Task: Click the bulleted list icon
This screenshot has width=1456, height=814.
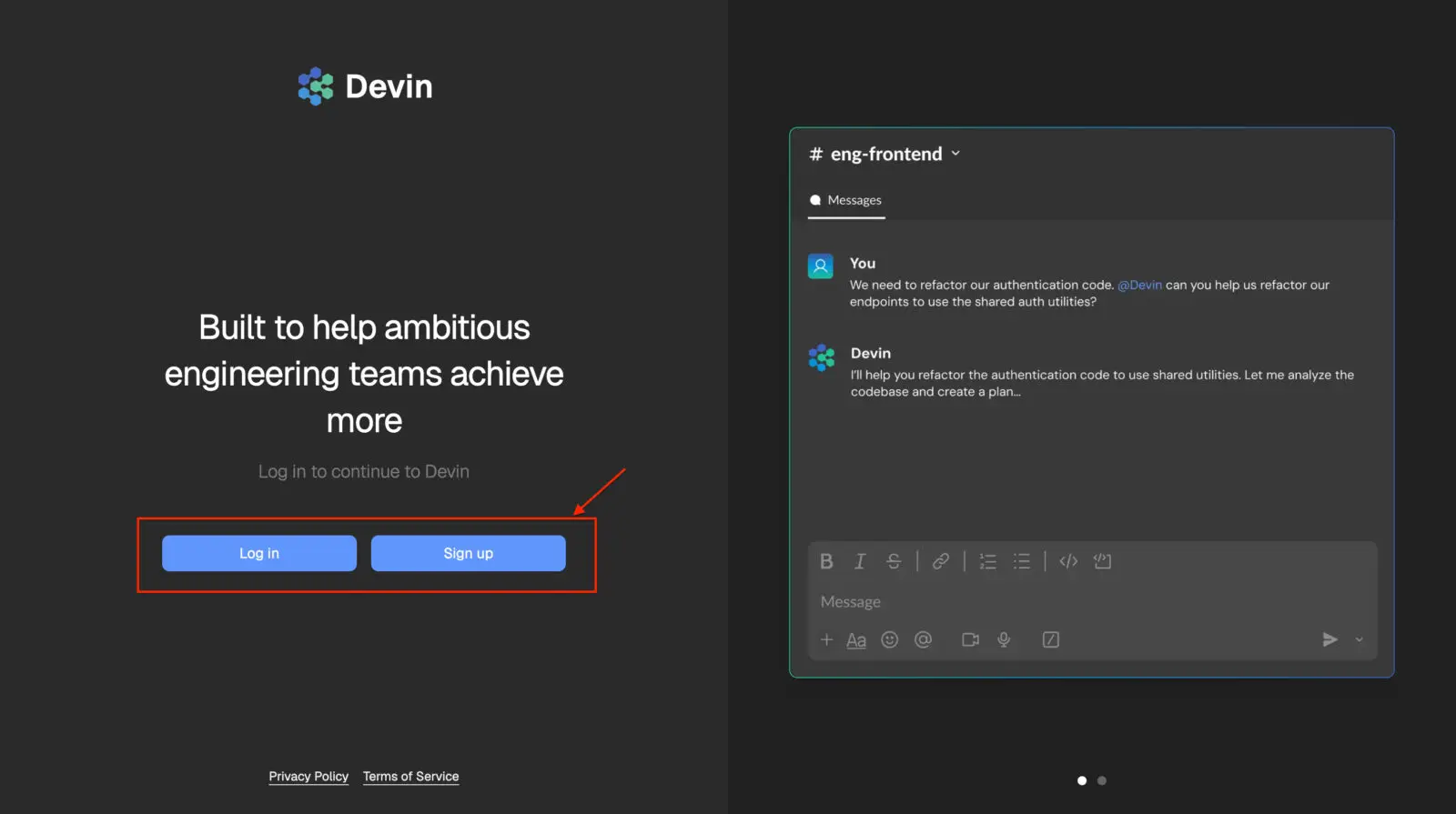Action: tap(1022, 561)
